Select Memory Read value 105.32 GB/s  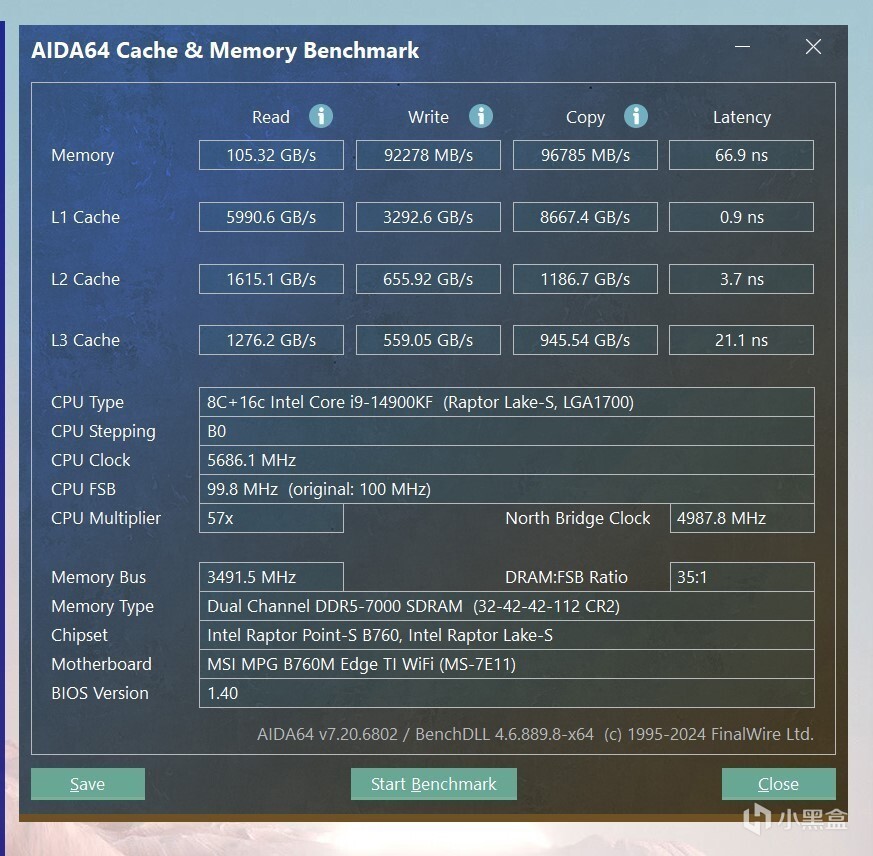click(271, 155)
